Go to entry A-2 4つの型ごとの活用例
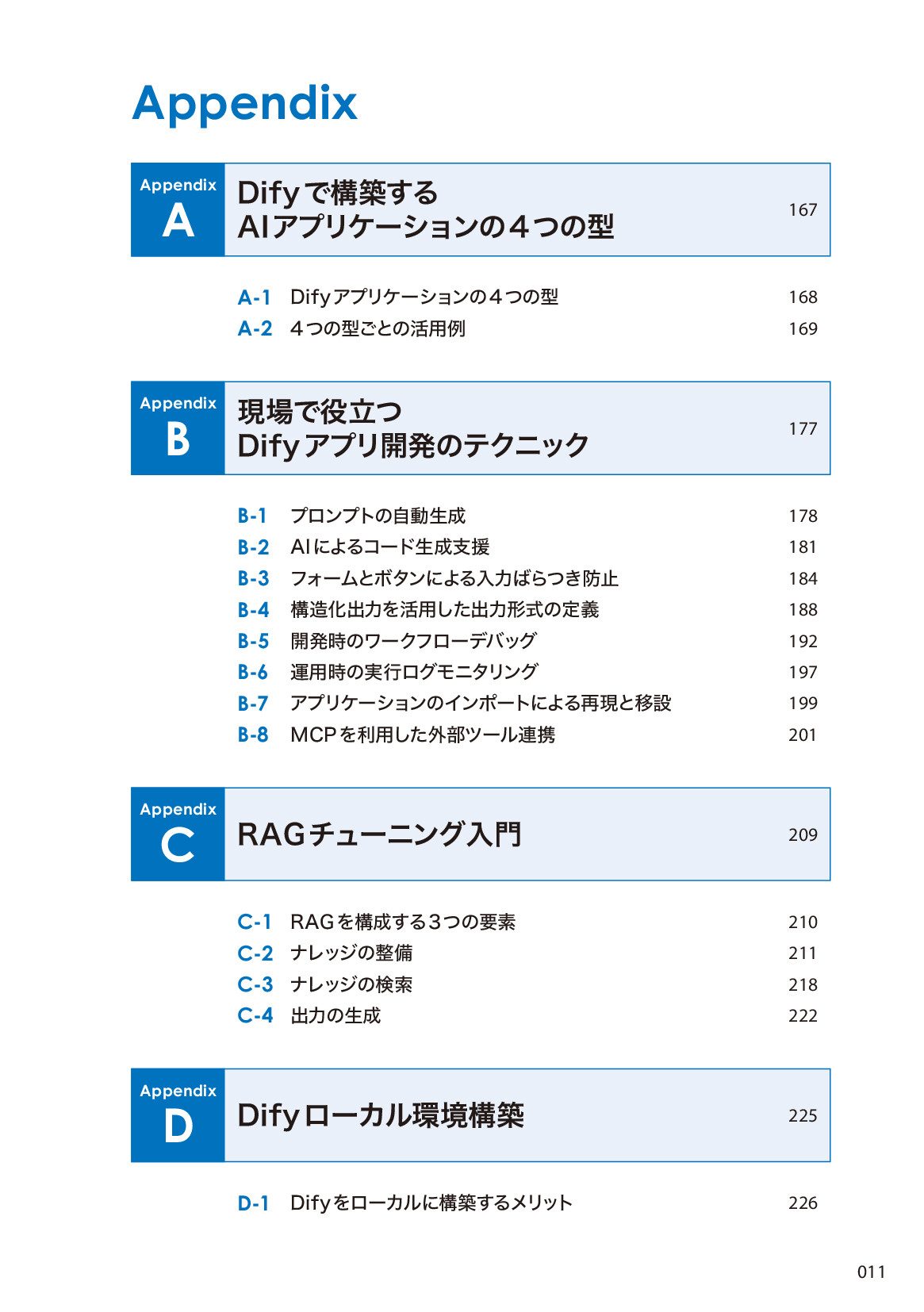The width and height of the screenshot is (924, 1312). pos(378,328)
